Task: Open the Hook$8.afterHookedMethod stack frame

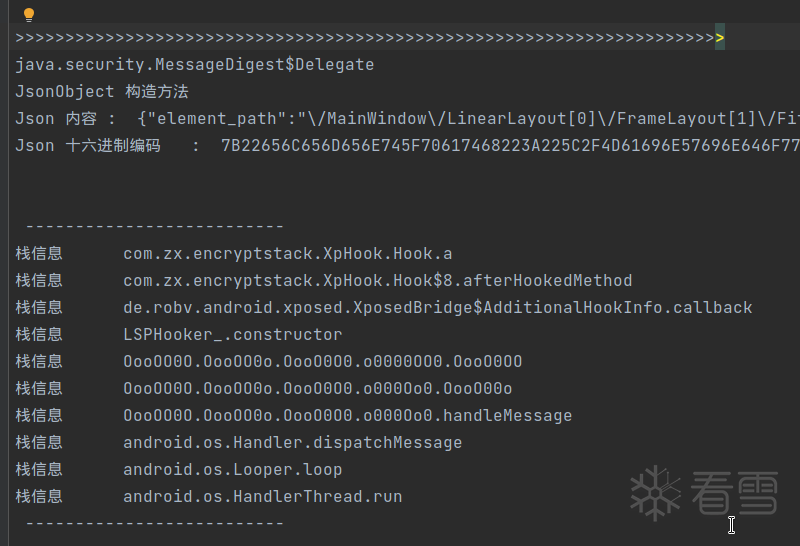Action: coord(377,281)
